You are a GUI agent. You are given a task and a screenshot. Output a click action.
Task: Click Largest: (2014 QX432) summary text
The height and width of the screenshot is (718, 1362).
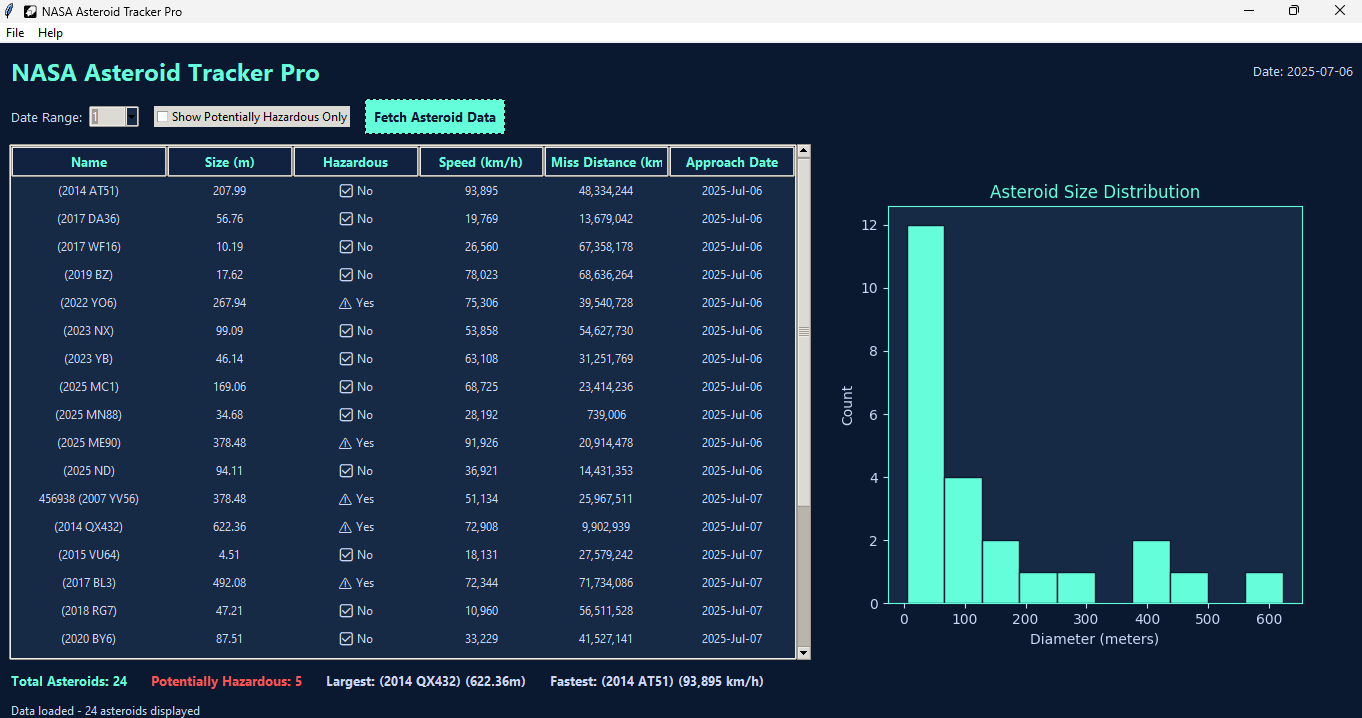point(426,682)
